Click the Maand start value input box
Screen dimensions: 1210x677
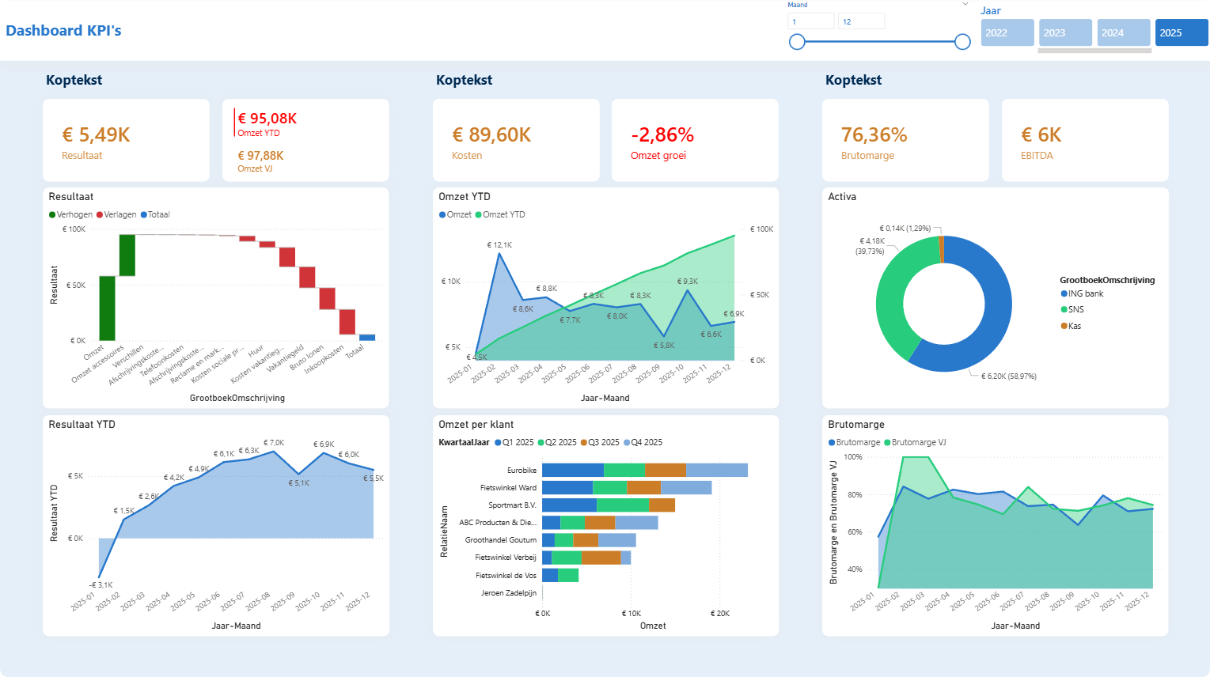[810, 21]
